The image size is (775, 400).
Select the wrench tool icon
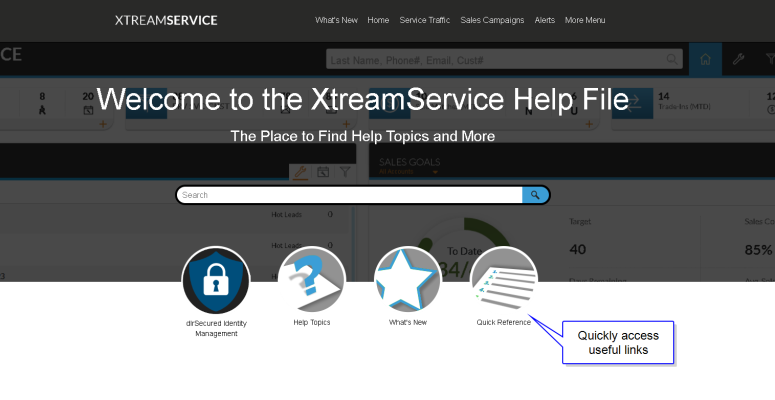(738, 59)
